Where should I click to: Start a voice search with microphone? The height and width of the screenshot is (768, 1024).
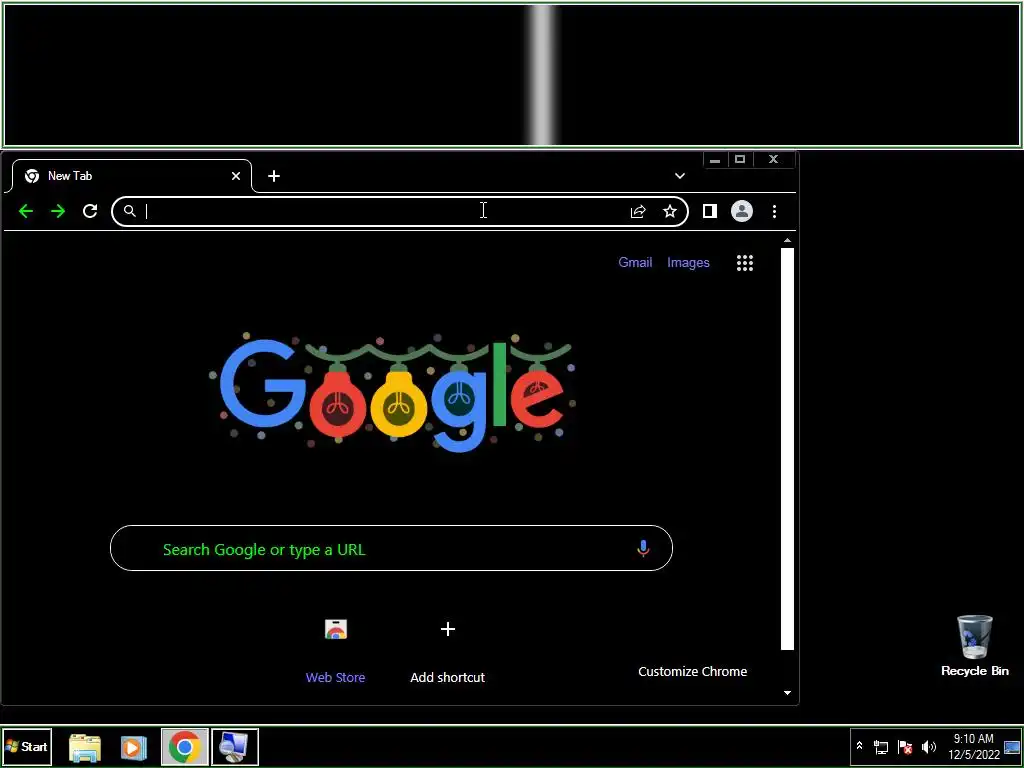[x=643, y=549]
